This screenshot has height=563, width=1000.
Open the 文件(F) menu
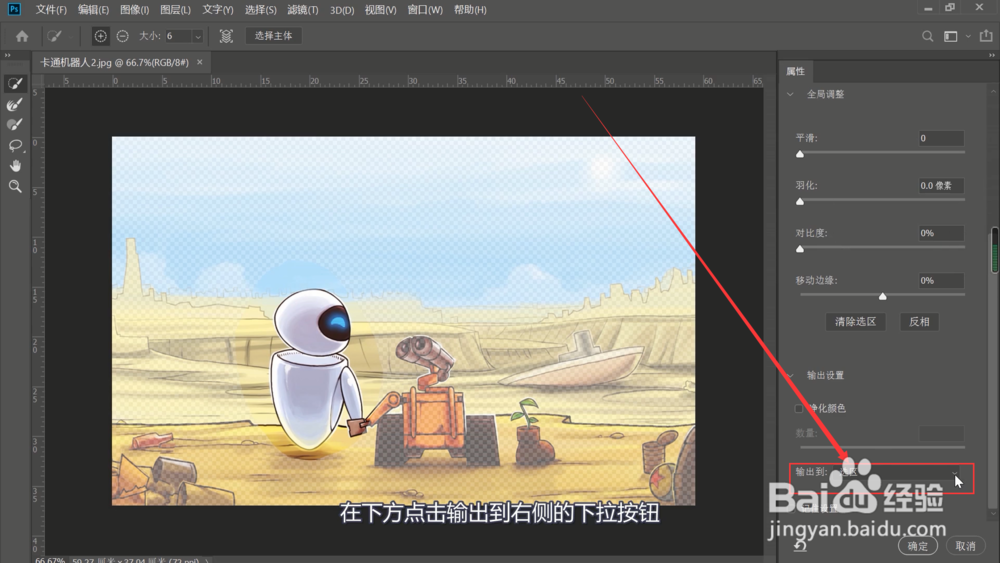click(x=51, y=10)
